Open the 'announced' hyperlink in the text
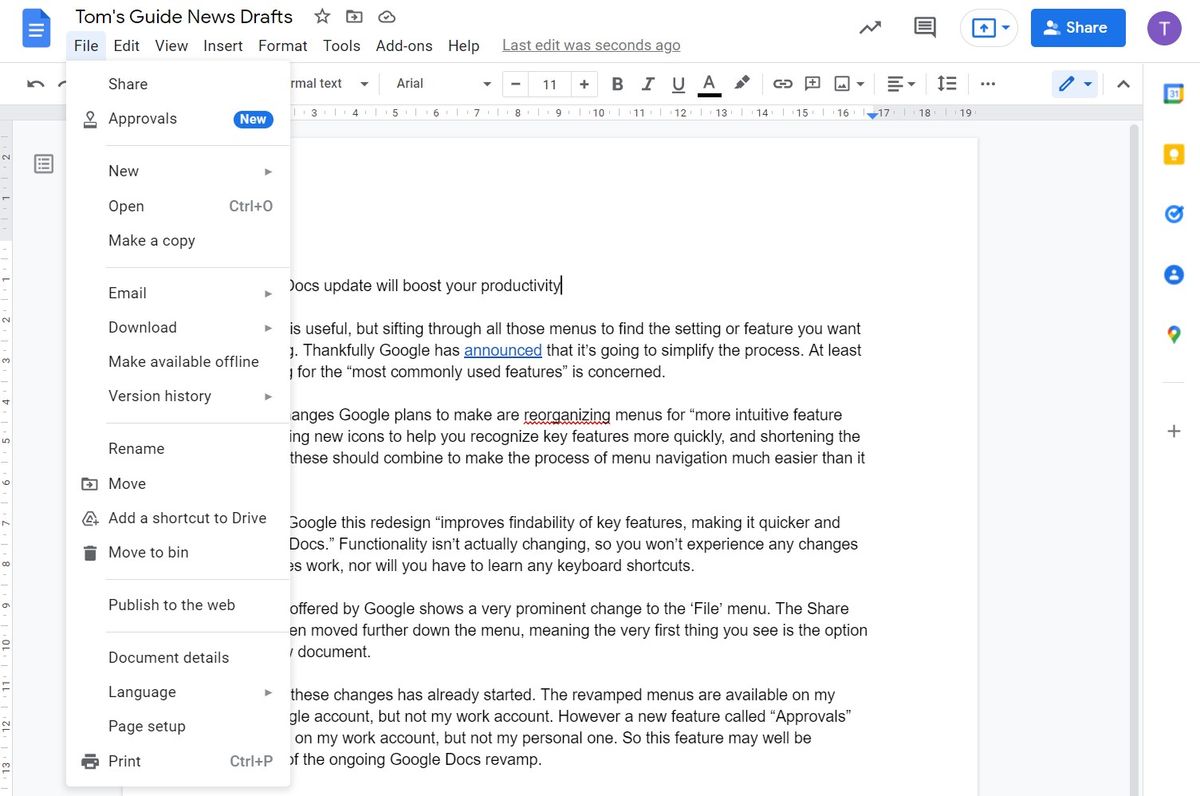Screen dimensions: 1200x796 (503, 350)
